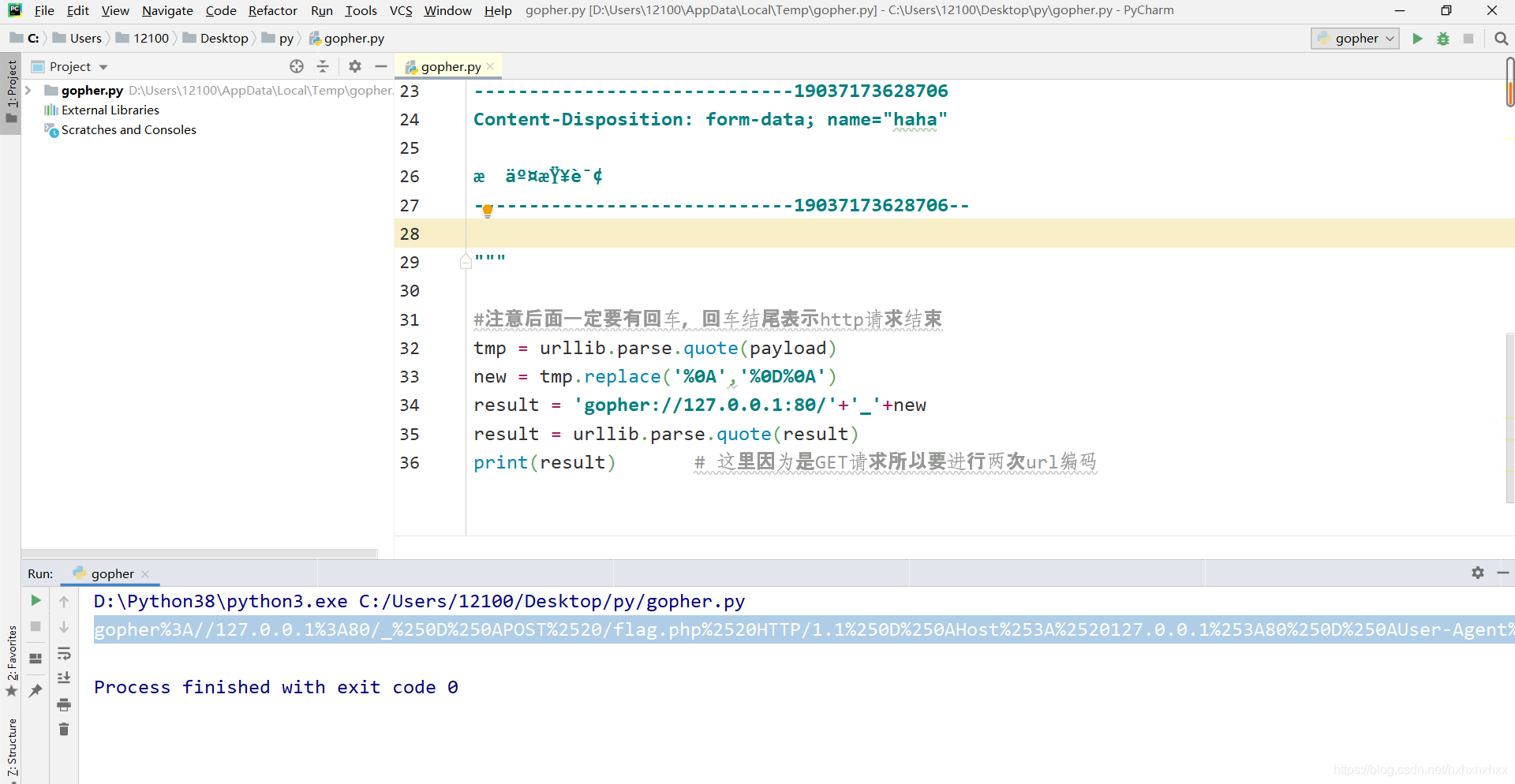Hide the Project tool window
Image resolution: width=1515 pixels, height=784 pixels.
click(381, 67)
